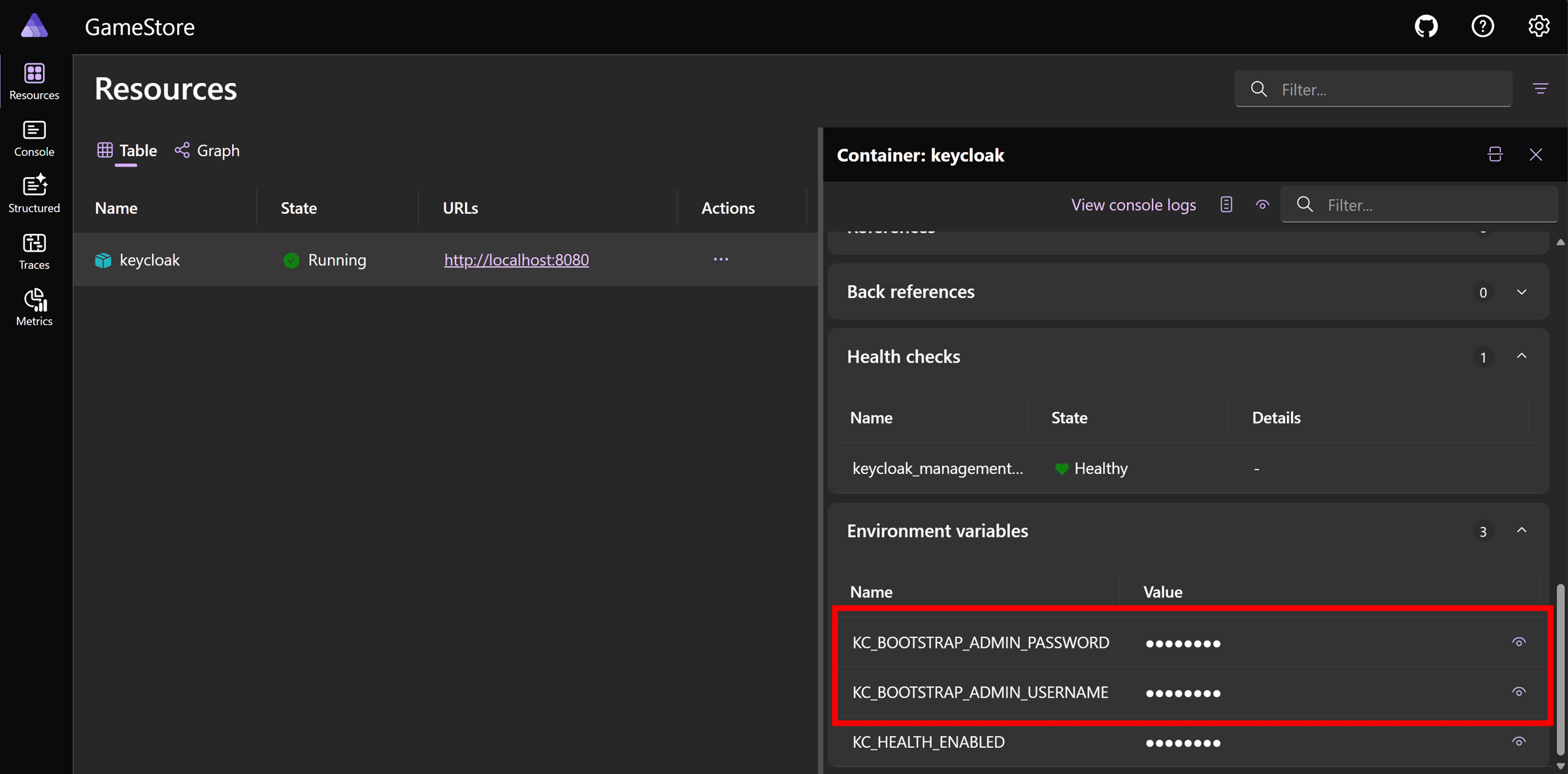The width and height of the screenshot is (1568, 774).
Task: Switch to the Table view tab
Action: [127, 150]
